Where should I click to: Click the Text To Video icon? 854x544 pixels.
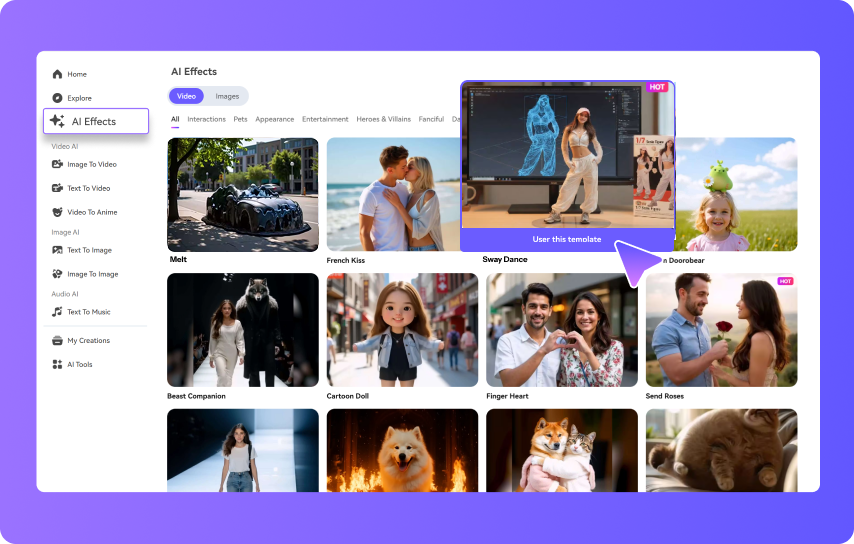click(57, 188)
